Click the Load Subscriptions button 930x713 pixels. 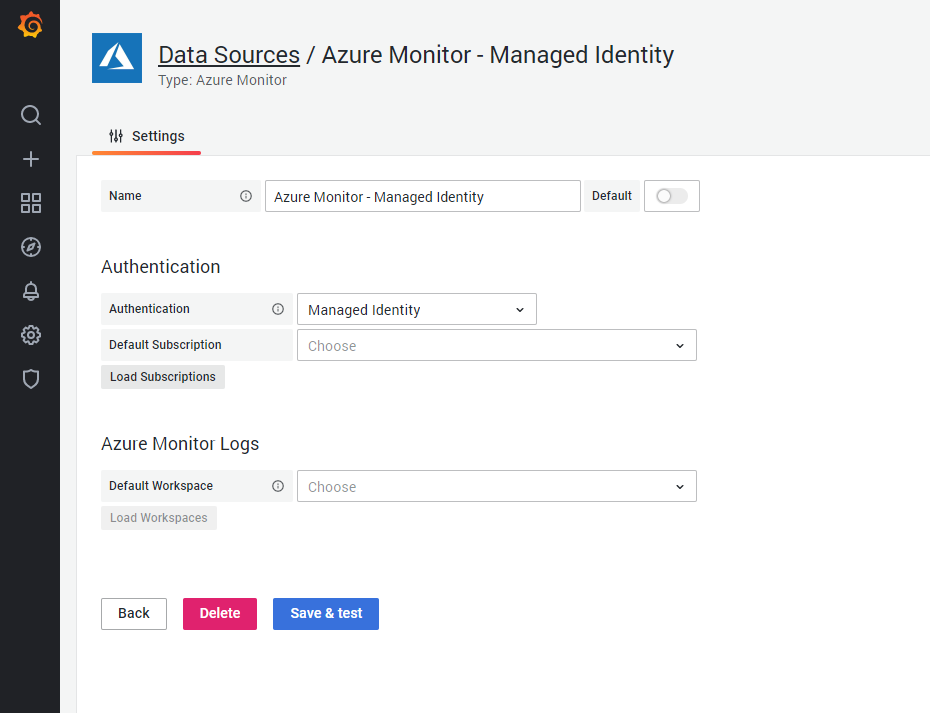click(x=162, y=377)
